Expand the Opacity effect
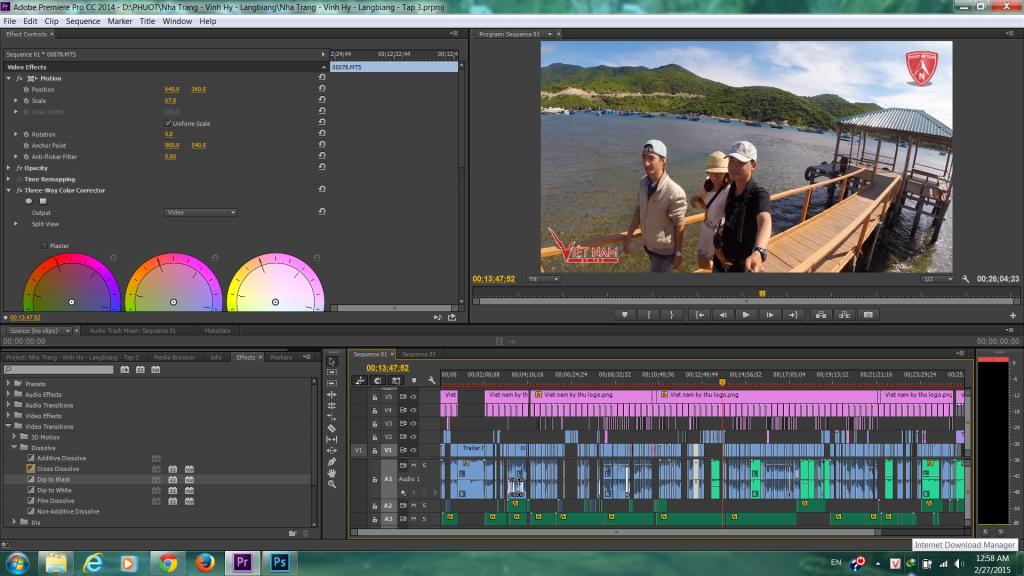This screenshot has width=1024, height=576. 9,168
